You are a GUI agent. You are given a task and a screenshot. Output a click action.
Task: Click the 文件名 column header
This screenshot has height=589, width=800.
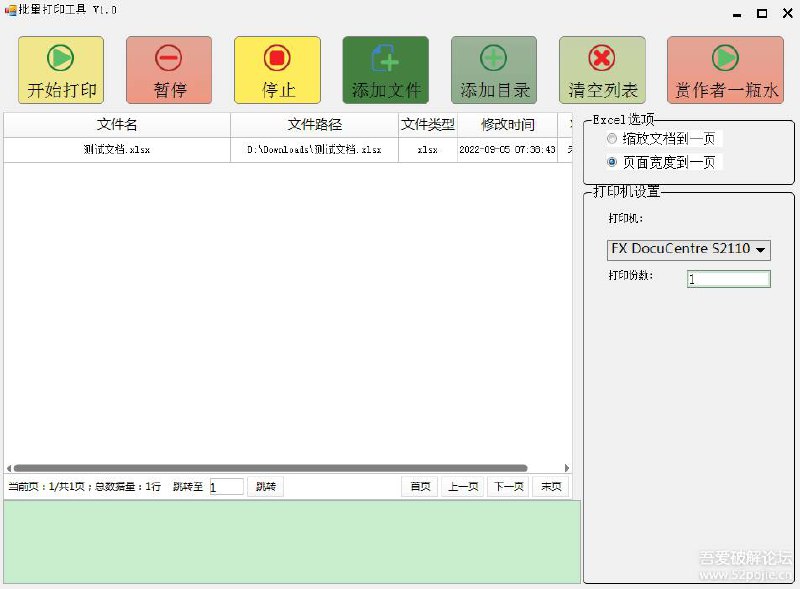[116, 124]
